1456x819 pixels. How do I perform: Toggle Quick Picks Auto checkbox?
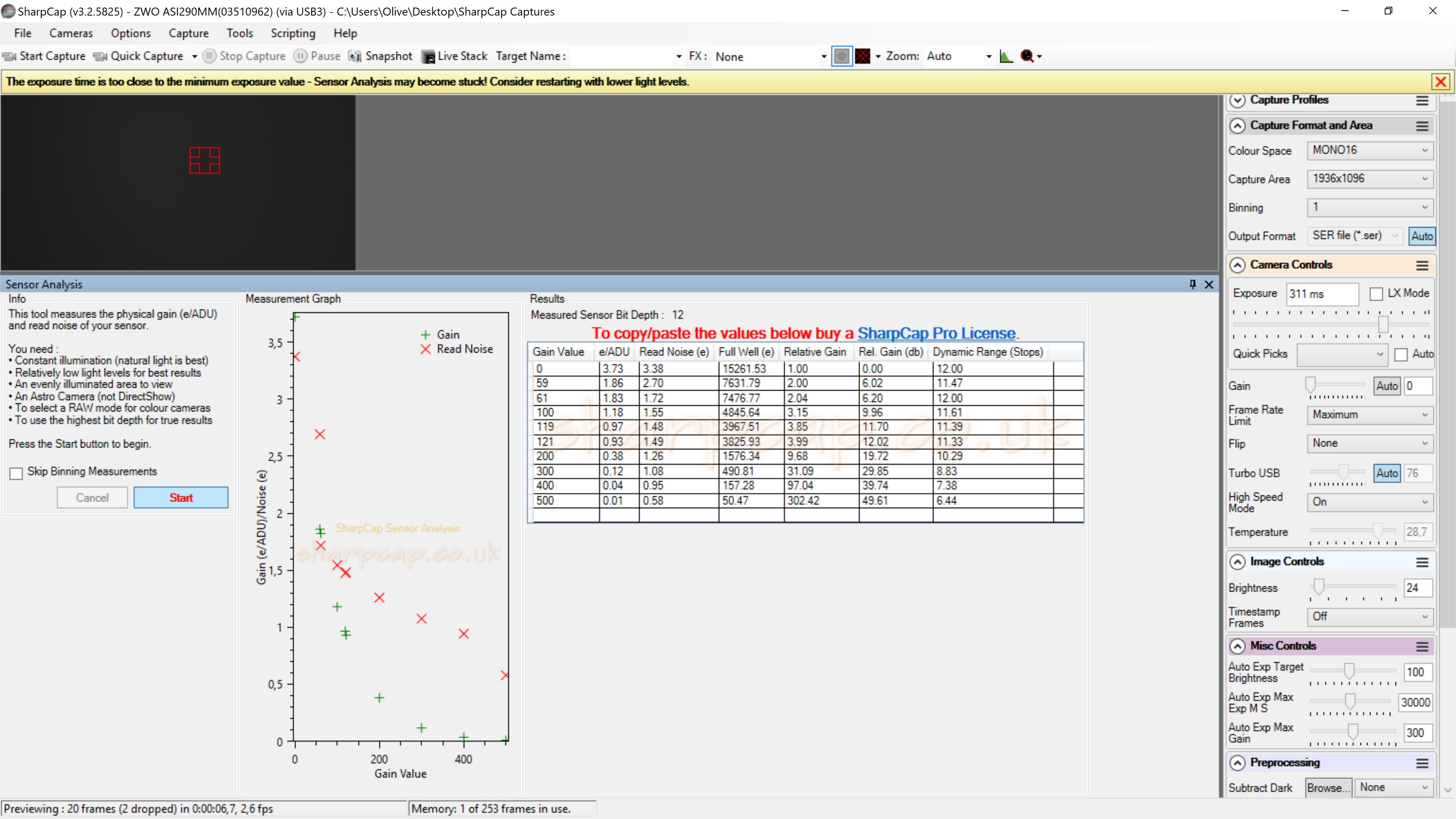[1401, 355]
